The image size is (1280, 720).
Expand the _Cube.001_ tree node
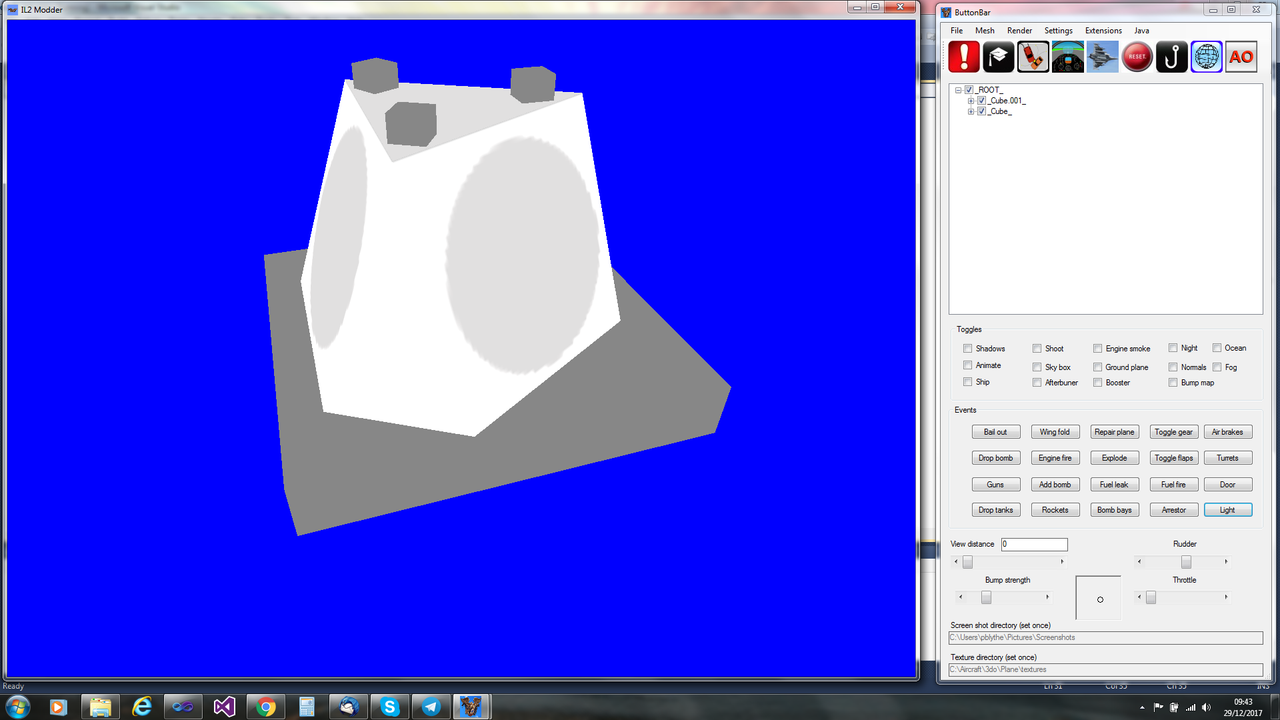point(970,100)
